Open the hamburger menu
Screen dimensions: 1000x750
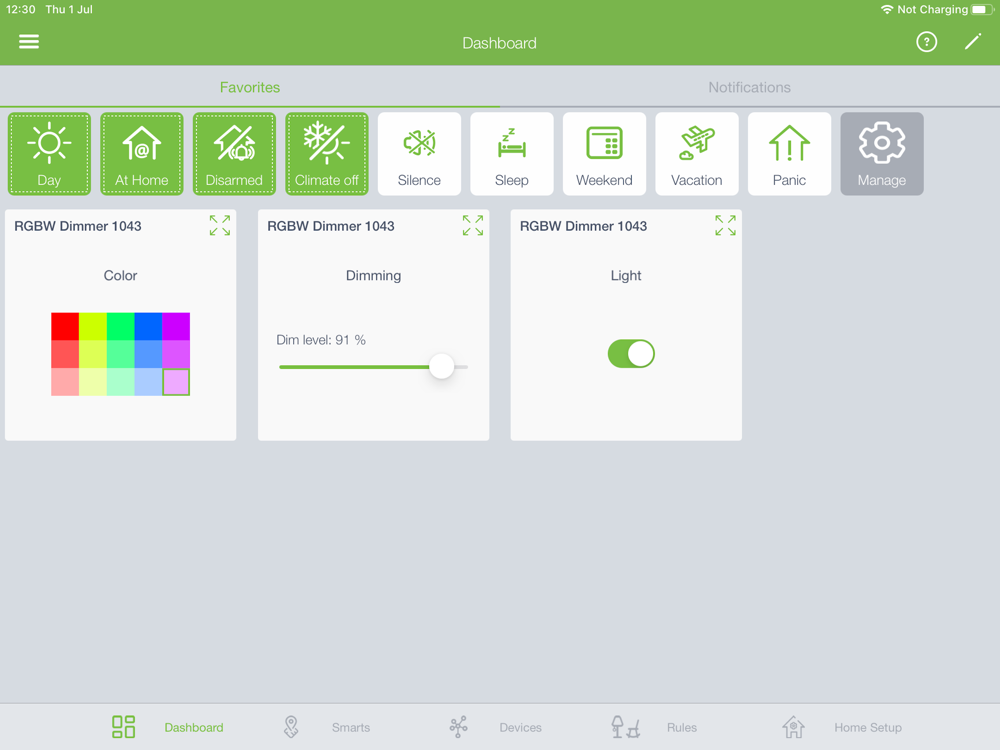tap(29, 41)
